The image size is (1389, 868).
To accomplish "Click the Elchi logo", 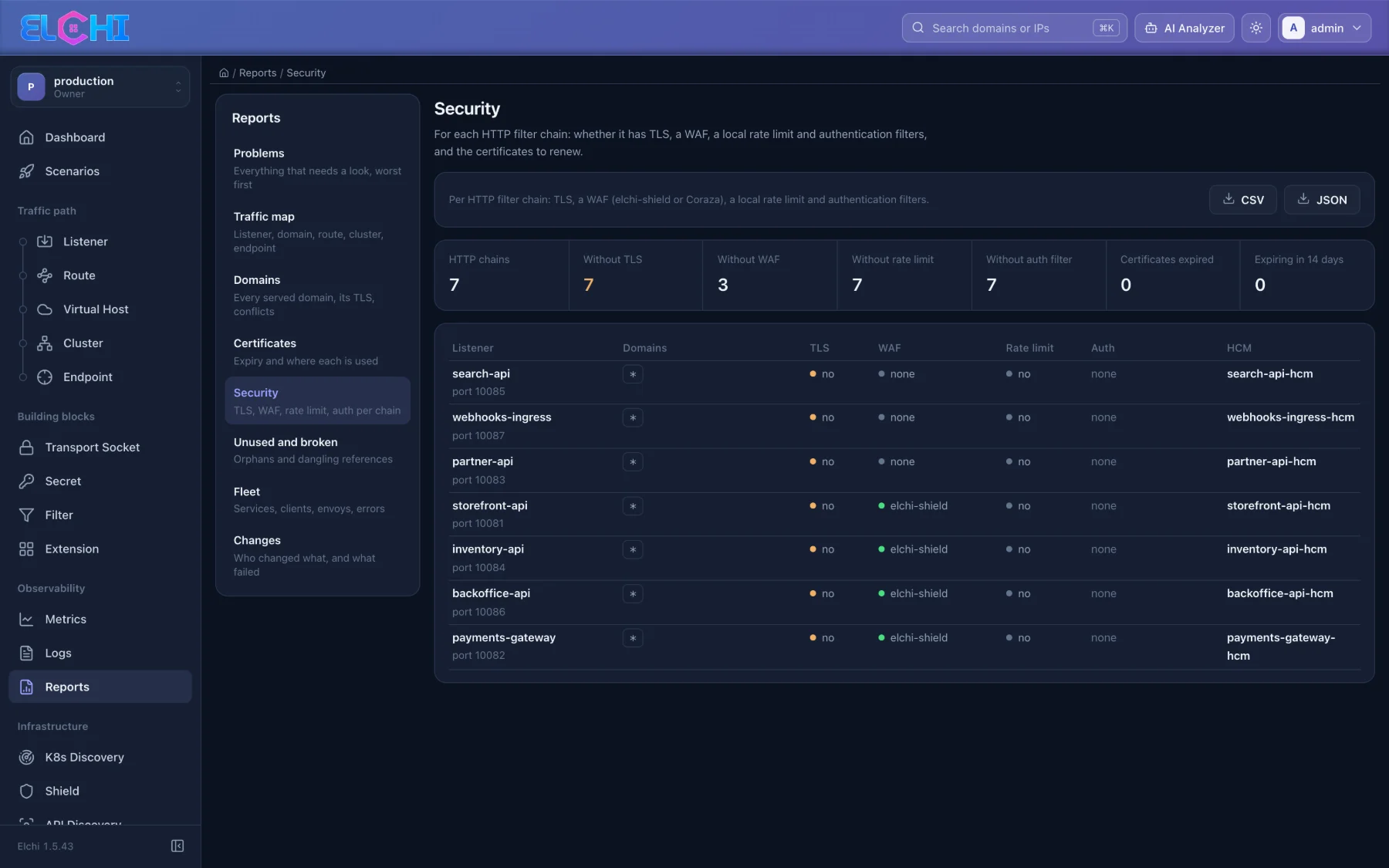I will point(74,28).
